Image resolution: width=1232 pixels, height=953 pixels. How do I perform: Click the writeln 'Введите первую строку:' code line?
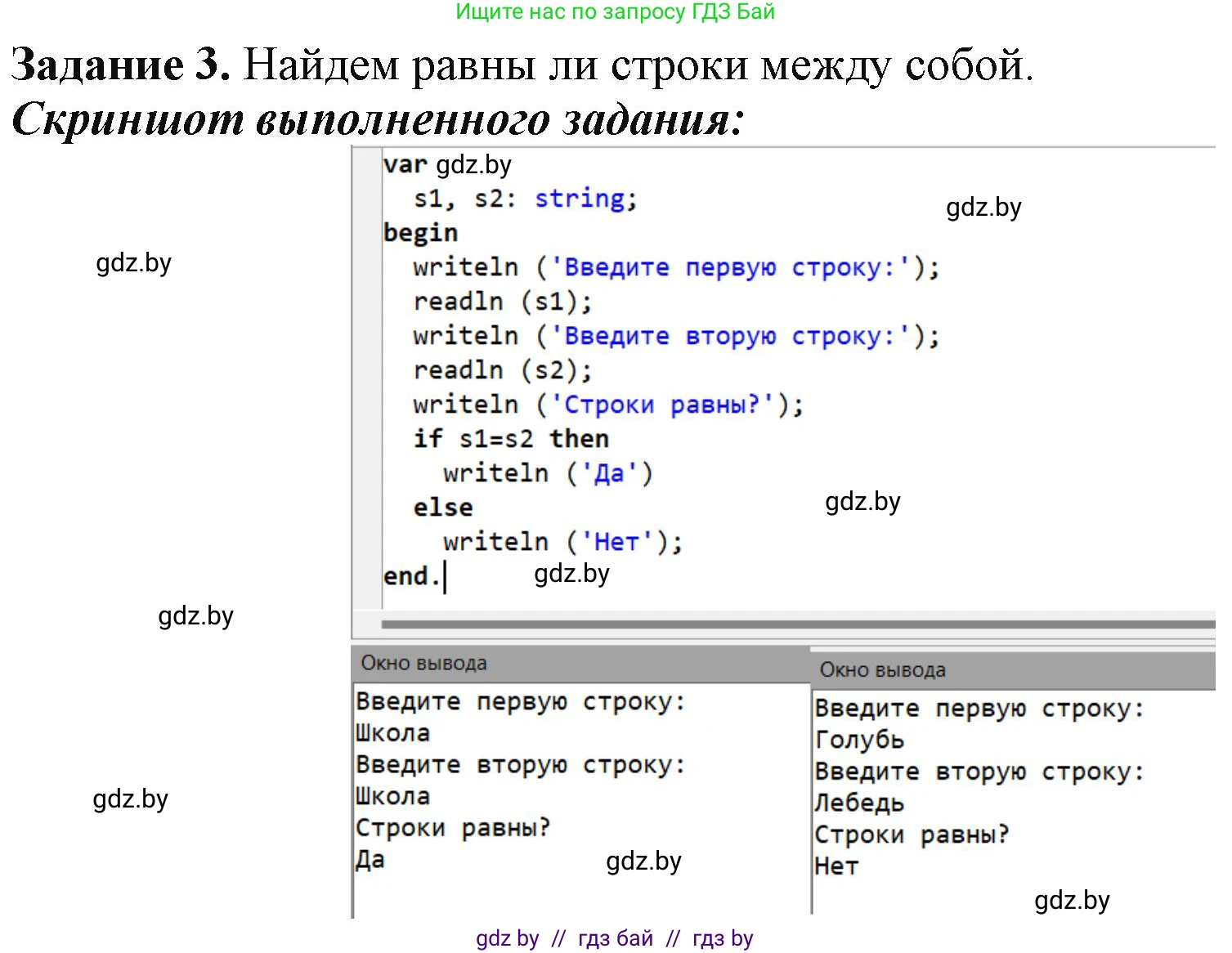(x=676, y=267)
